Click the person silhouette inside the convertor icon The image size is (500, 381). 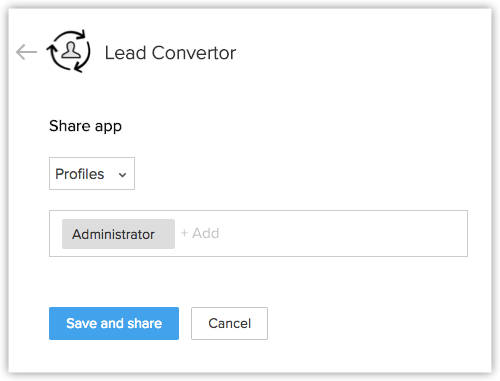pos(71,50)
